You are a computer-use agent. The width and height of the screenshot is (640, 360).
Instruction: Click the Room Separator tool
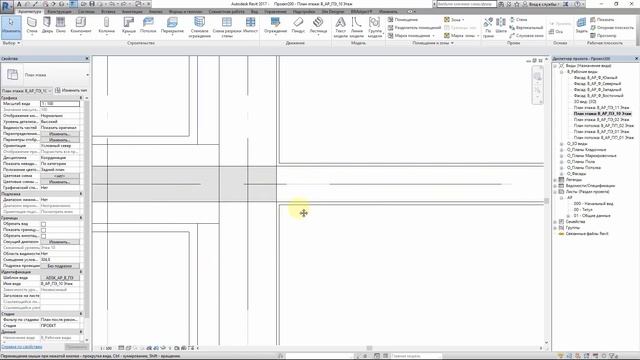pyautogui.click(x=414, y=28)
